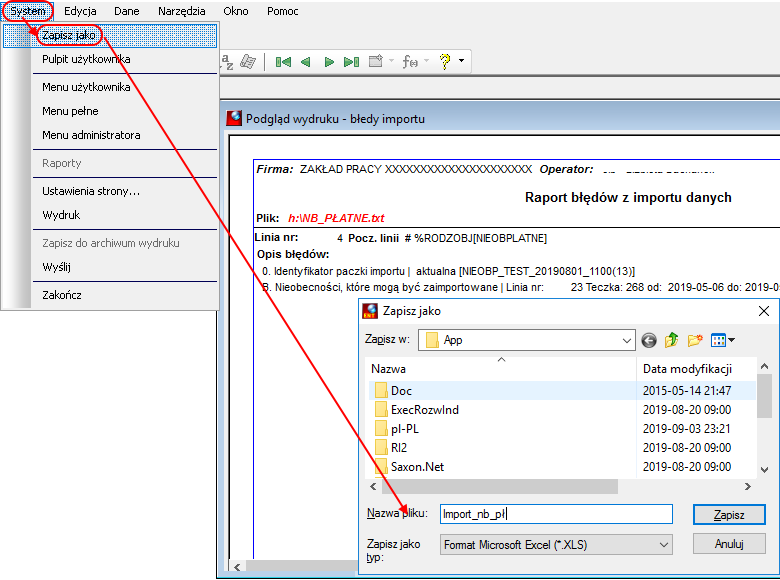This screenshot has width=780, height=580.
Task: Go to first record toolbar icon
Action: [x=283, y=62]
